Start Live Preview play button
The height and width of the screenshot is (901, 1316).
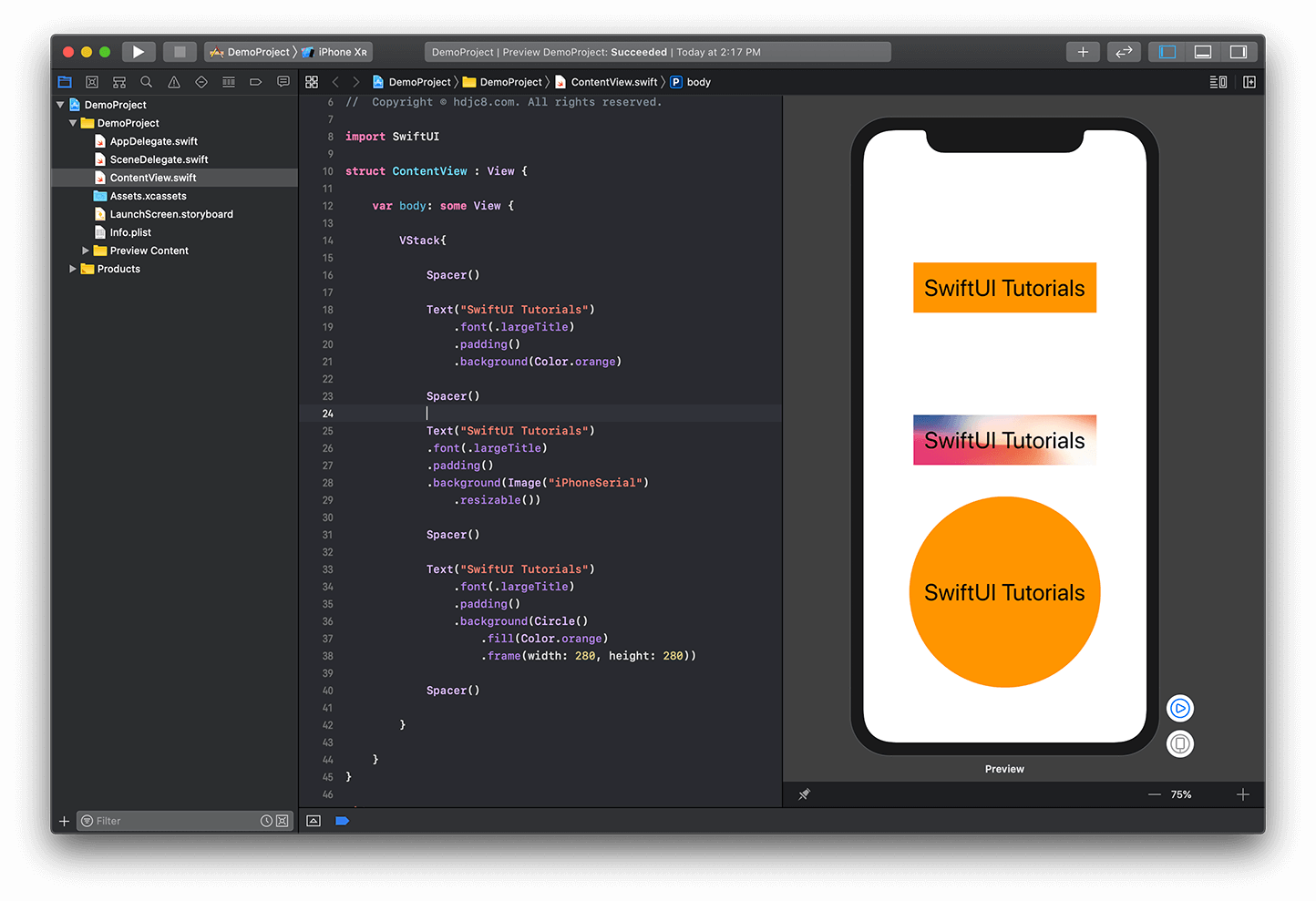pyautogui.click(x=1179, y=708)
